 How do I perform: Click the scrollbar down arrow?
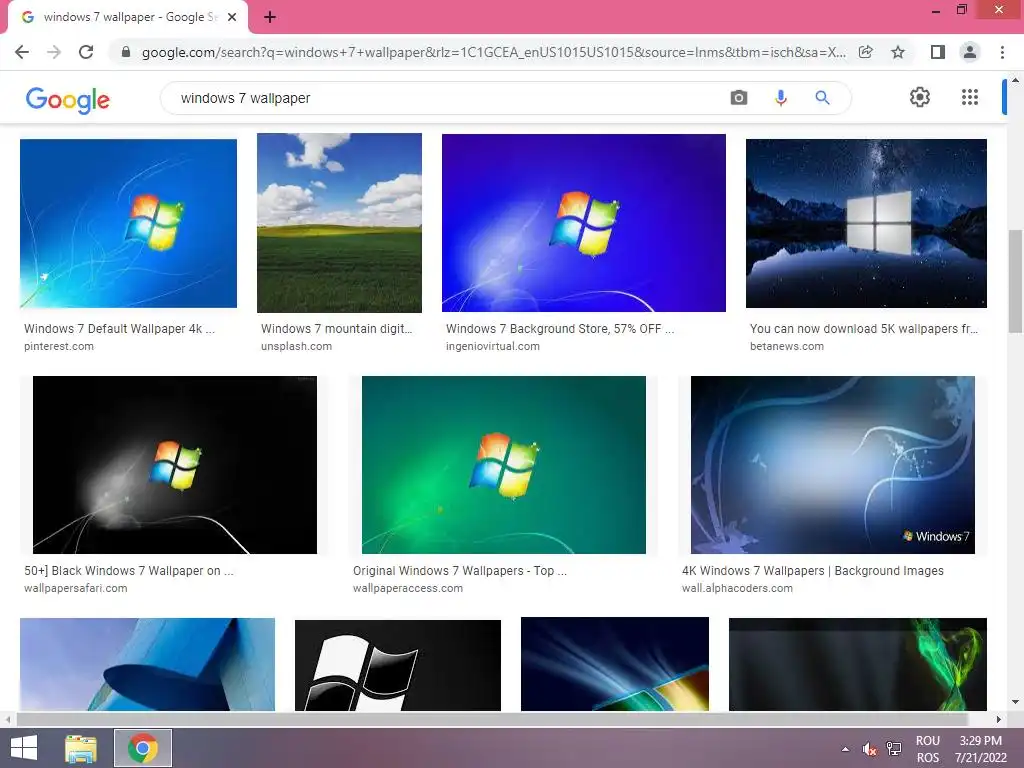click(x=1015, y=702)
